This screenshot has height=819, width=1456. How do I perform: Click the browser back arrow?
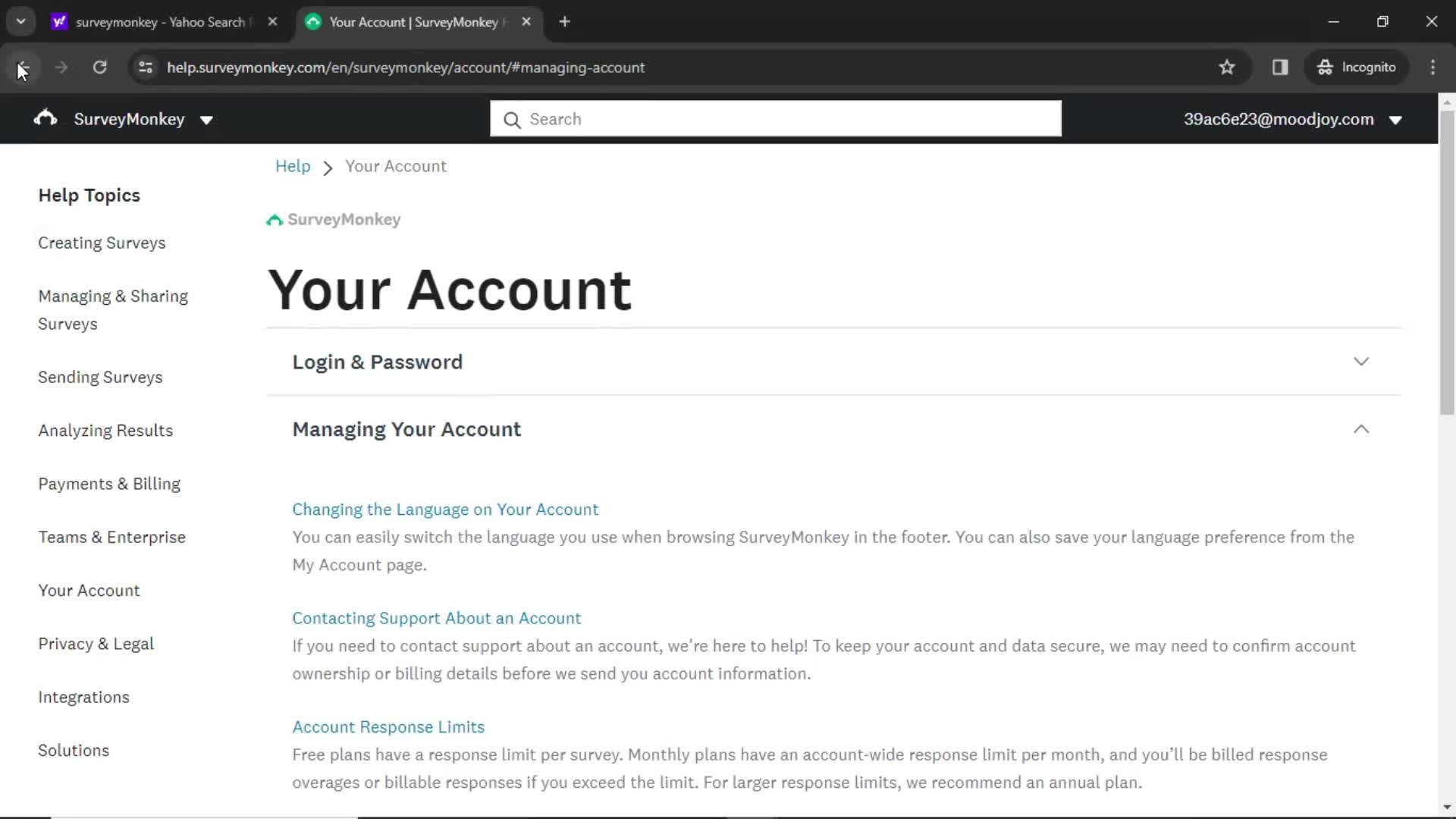pos(22,67)
